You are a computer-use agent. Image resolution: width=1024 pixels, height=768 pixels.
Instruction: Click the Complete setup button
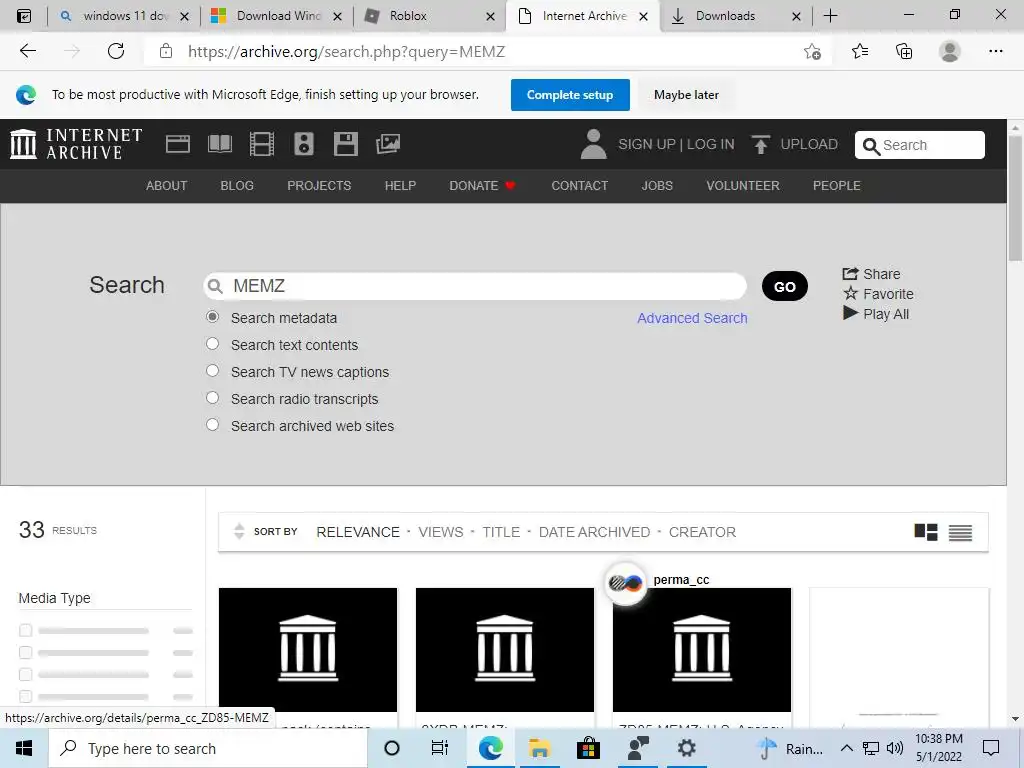[570, 95]
